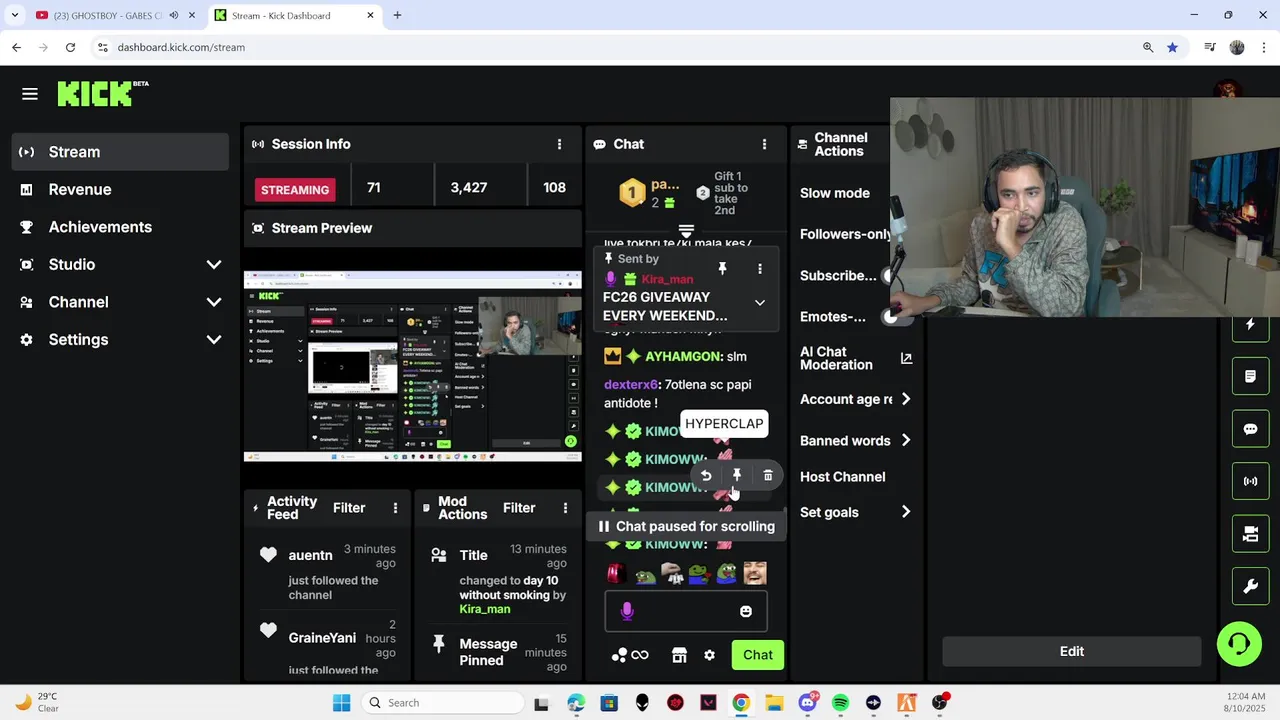The width and height of the screenshot is (1280, 720).
Task: Open Kira_man link in Mod Actions
Action: point(485,609)
